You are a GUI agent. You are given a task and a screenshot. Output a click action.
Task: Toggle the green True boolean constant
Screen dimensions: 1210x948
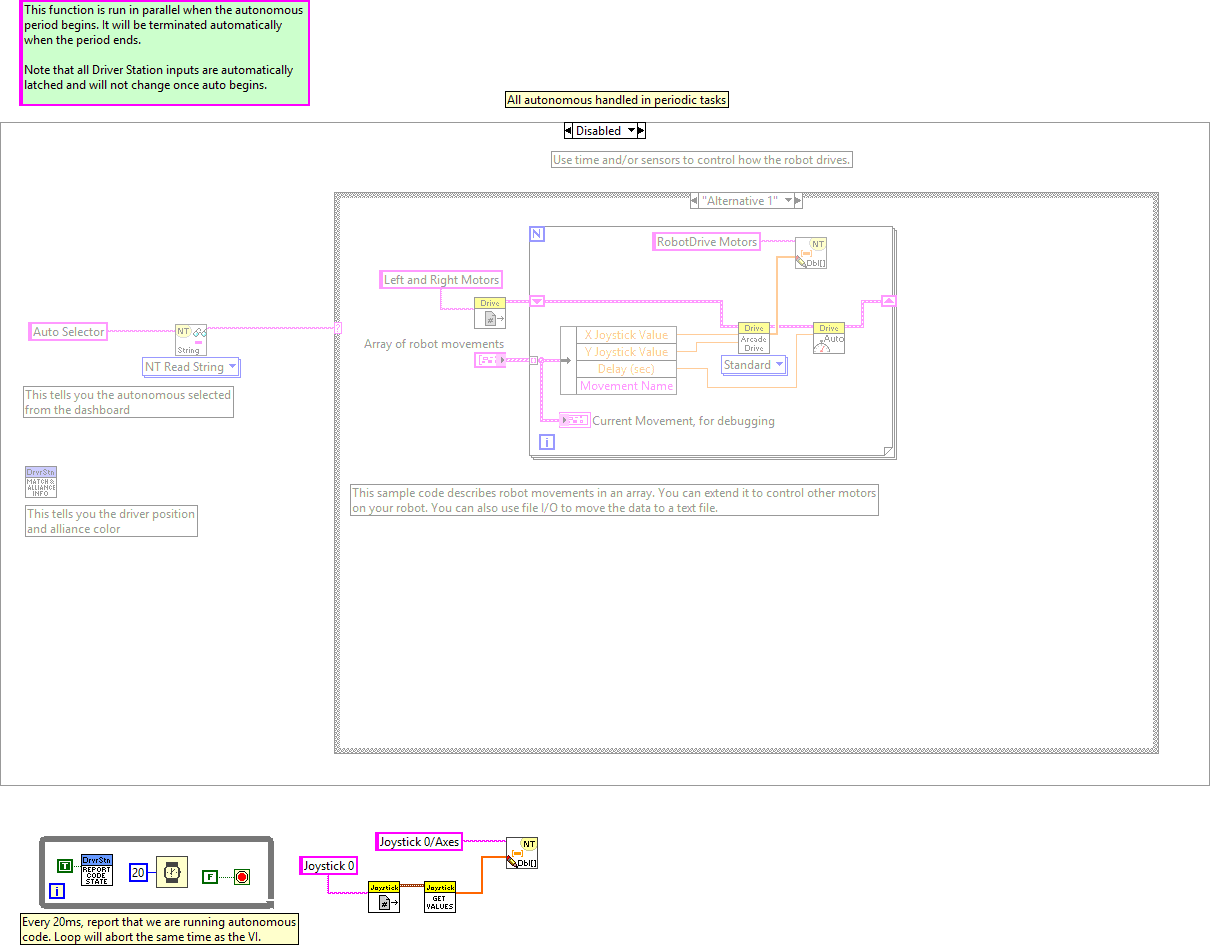pyautogui.click(x=64, y=866)
